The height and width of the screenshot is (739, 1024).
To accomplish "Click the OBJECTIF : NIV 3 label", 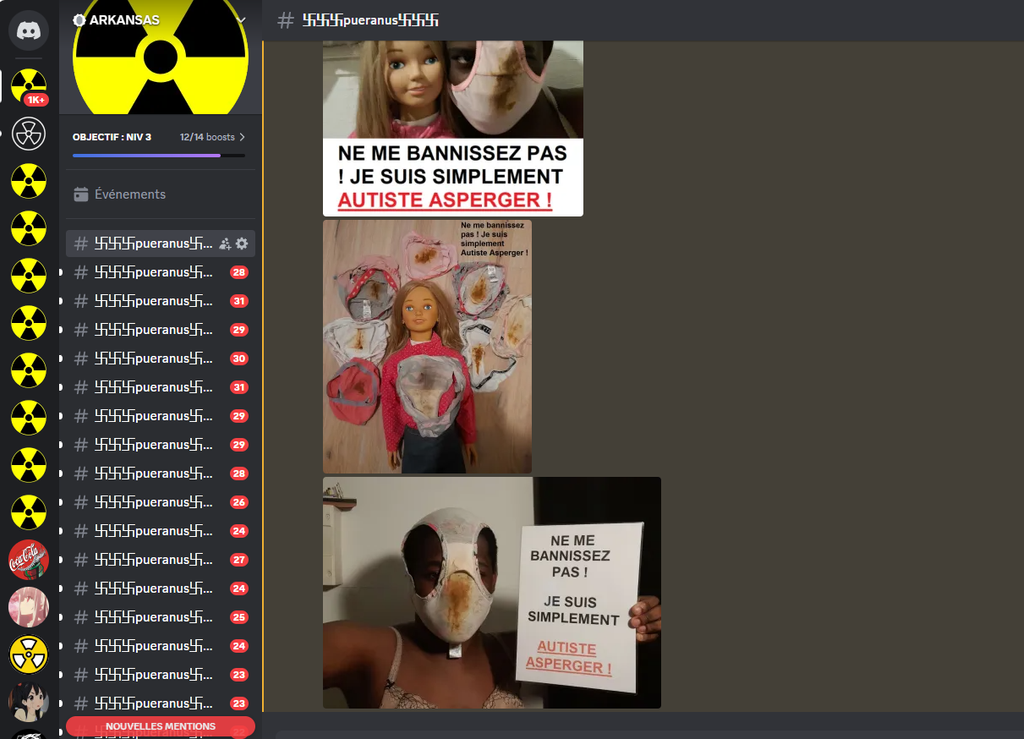I will tap(112, 137).
